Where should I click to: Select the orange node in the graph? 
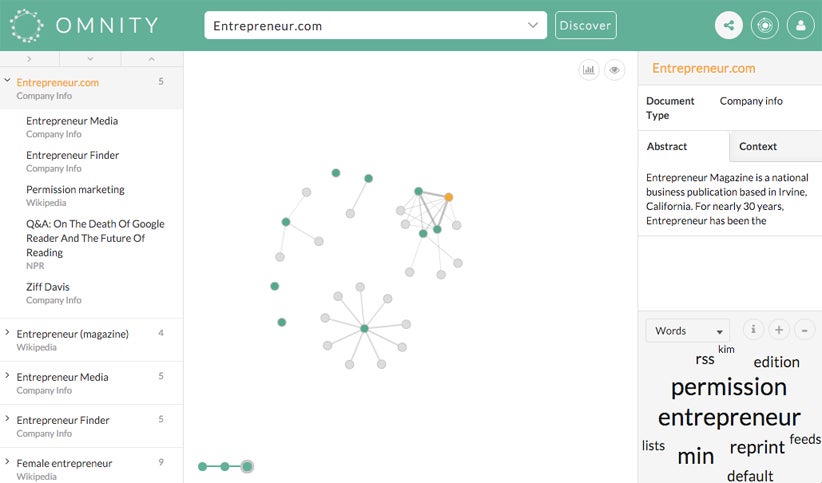click(x=449, y=197)
